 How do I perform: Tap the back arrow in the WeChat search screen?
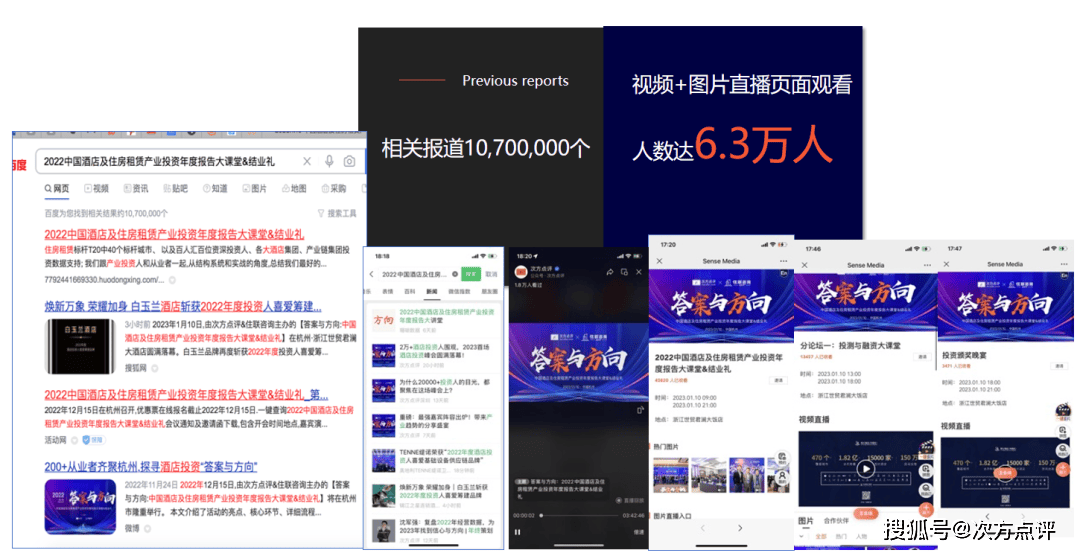point(371,274)
